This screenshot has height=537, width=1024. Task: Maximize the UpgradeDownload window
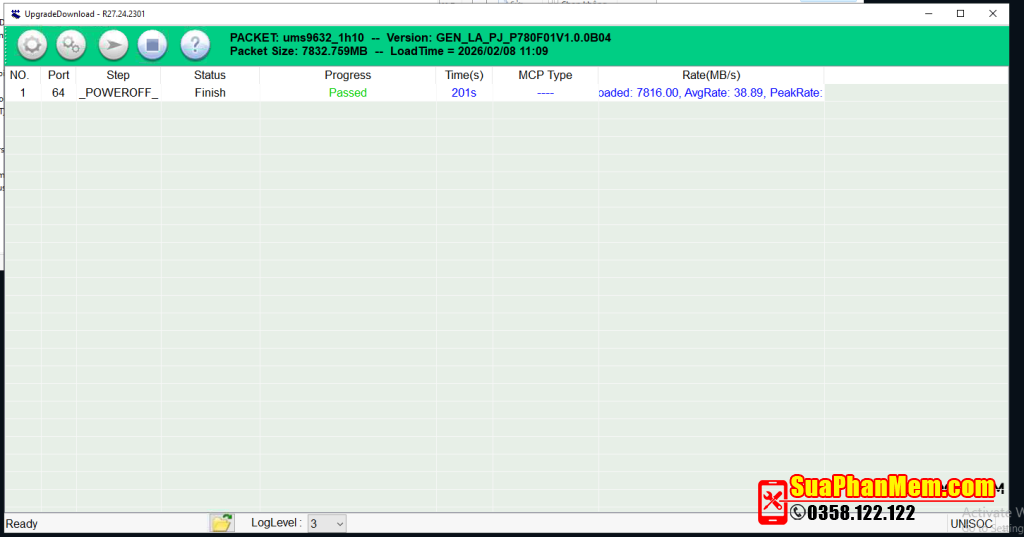coord(961,13)
